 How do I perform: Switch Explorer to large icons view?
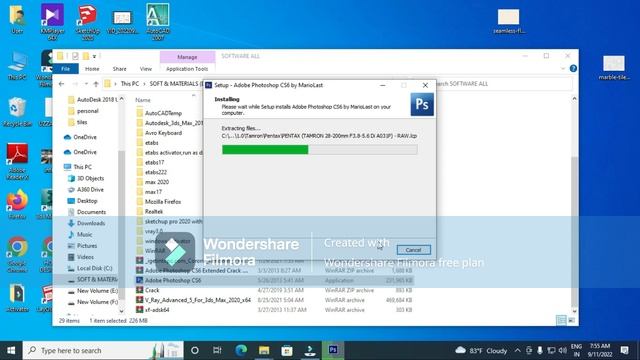coord(571,320)
